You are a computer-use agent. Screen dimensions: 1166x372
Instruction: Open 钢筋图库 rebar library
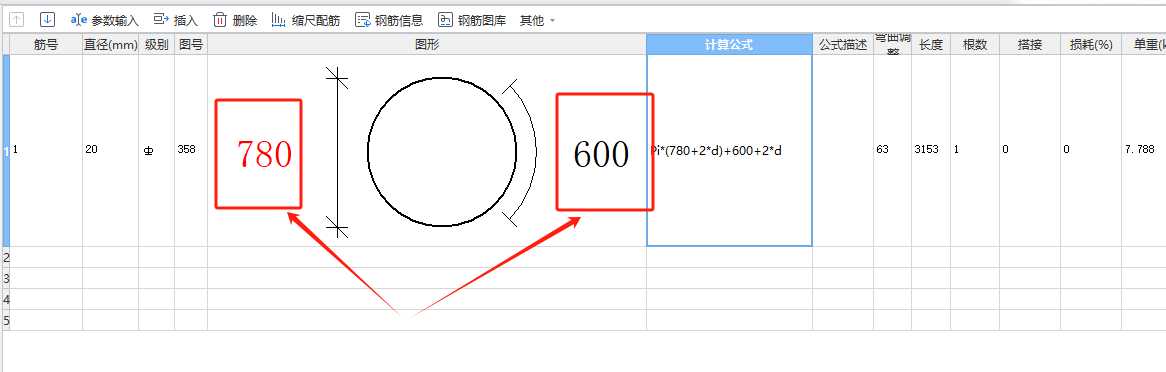coord(472,20)
